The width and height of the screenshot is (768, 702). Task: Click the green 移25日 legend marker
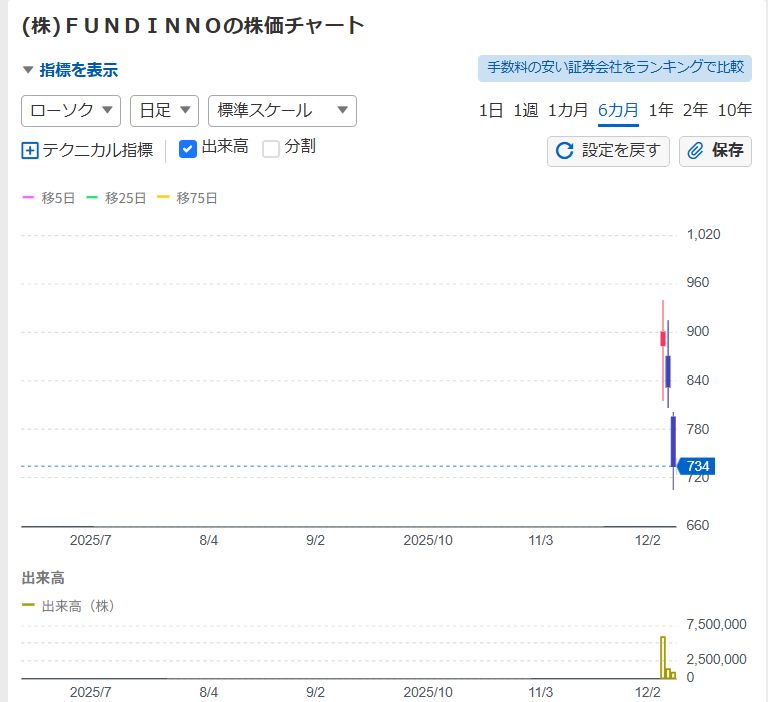tap(92, 198)
